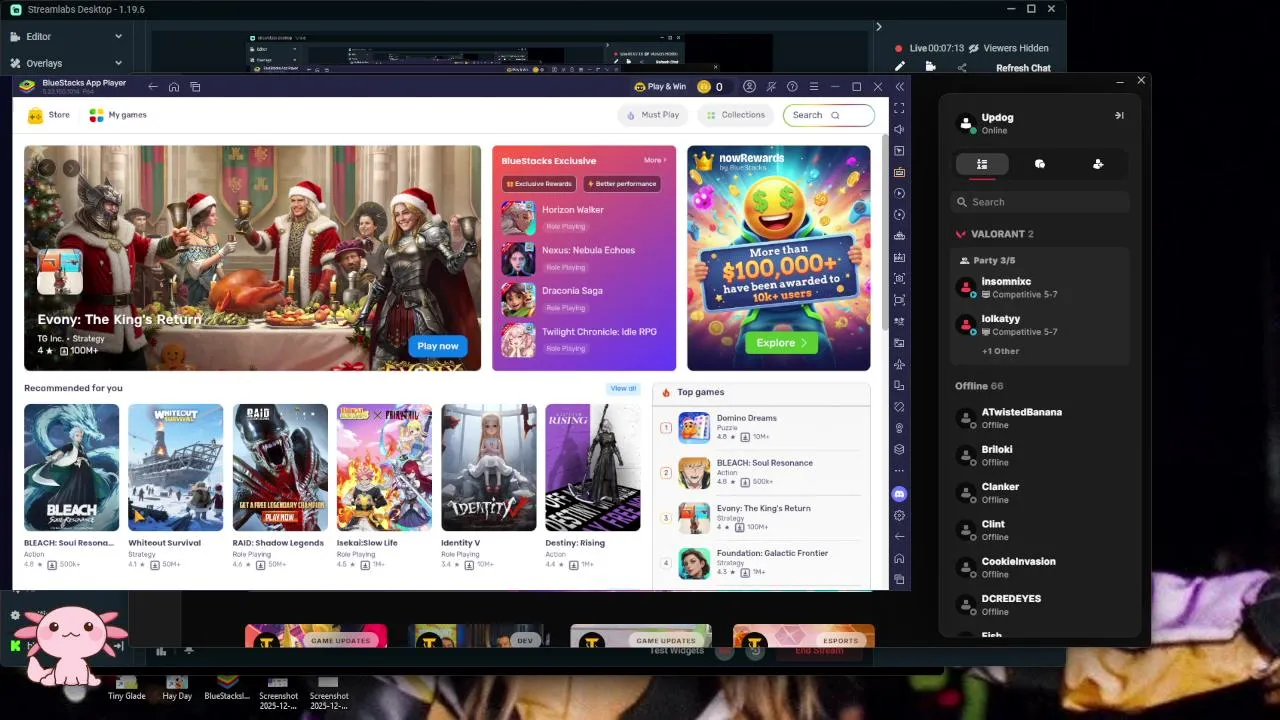Click the BlueStacks volume icon

[x=899, y=129]
